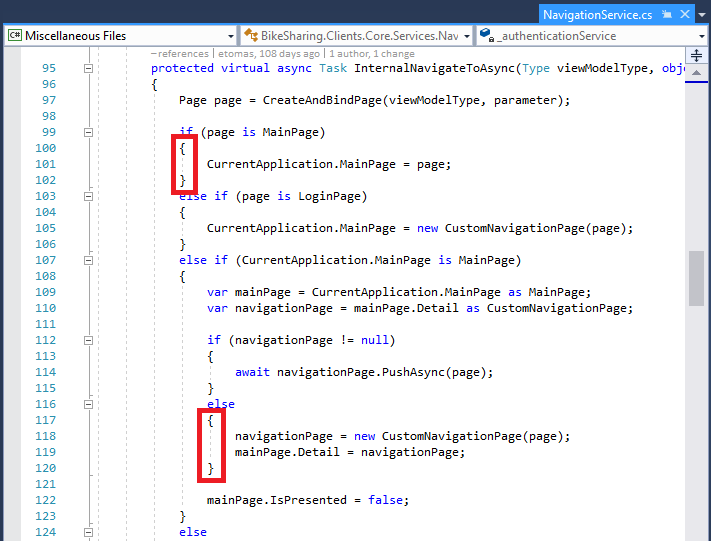Click 'false' on line 122
Viewport: 711px width, 541px height.
(x=385, y=500)
